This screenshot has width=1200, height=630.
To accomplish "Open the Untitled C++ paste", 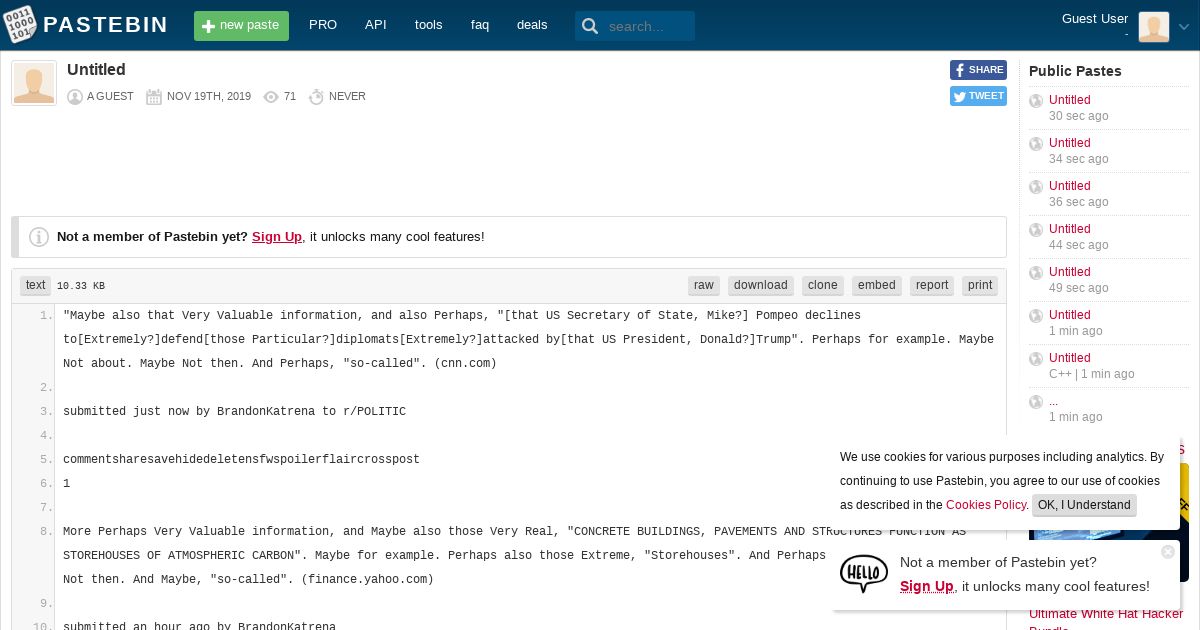I will pos(1069,358).
